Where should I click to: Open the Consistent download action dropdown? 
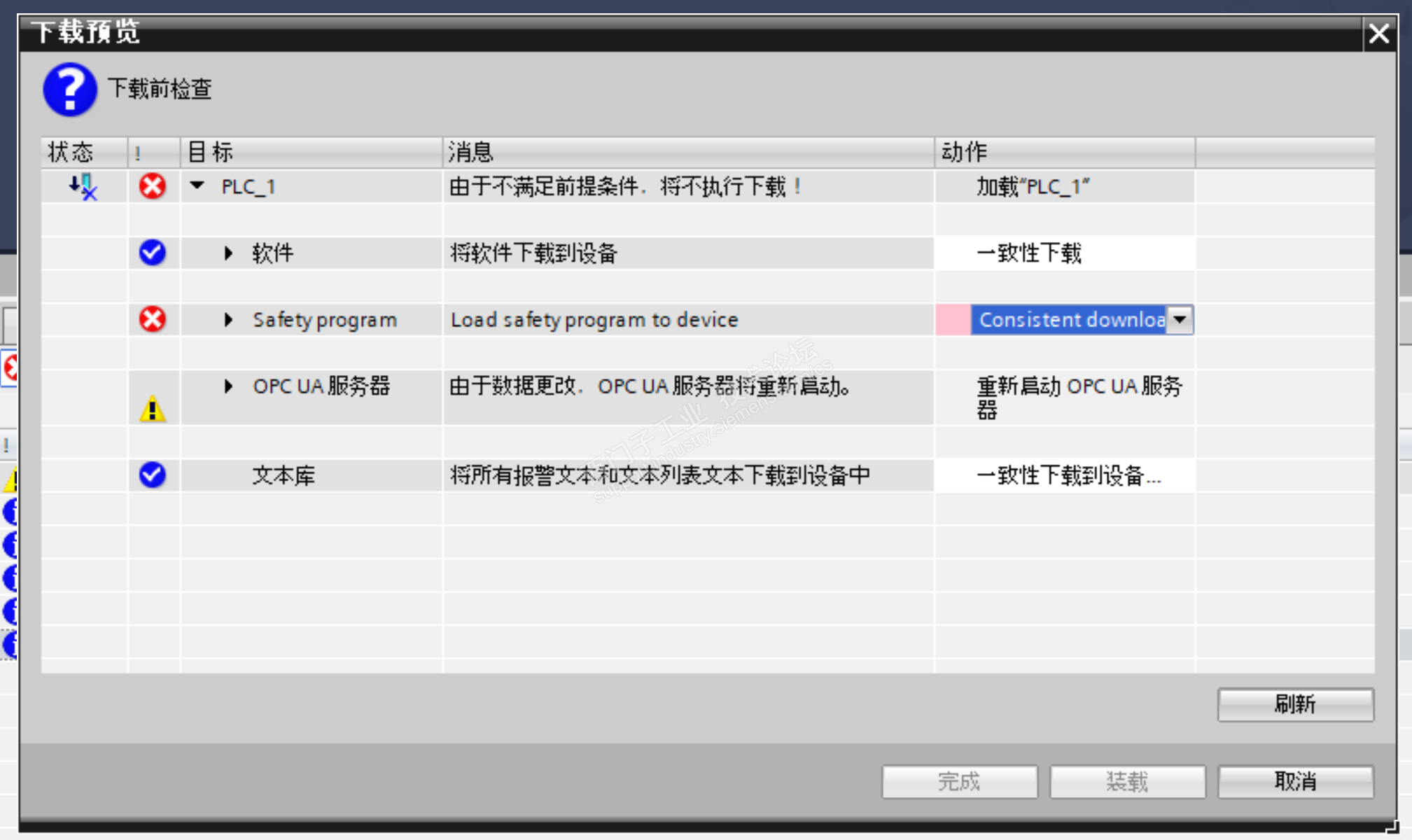[1180, 320]
